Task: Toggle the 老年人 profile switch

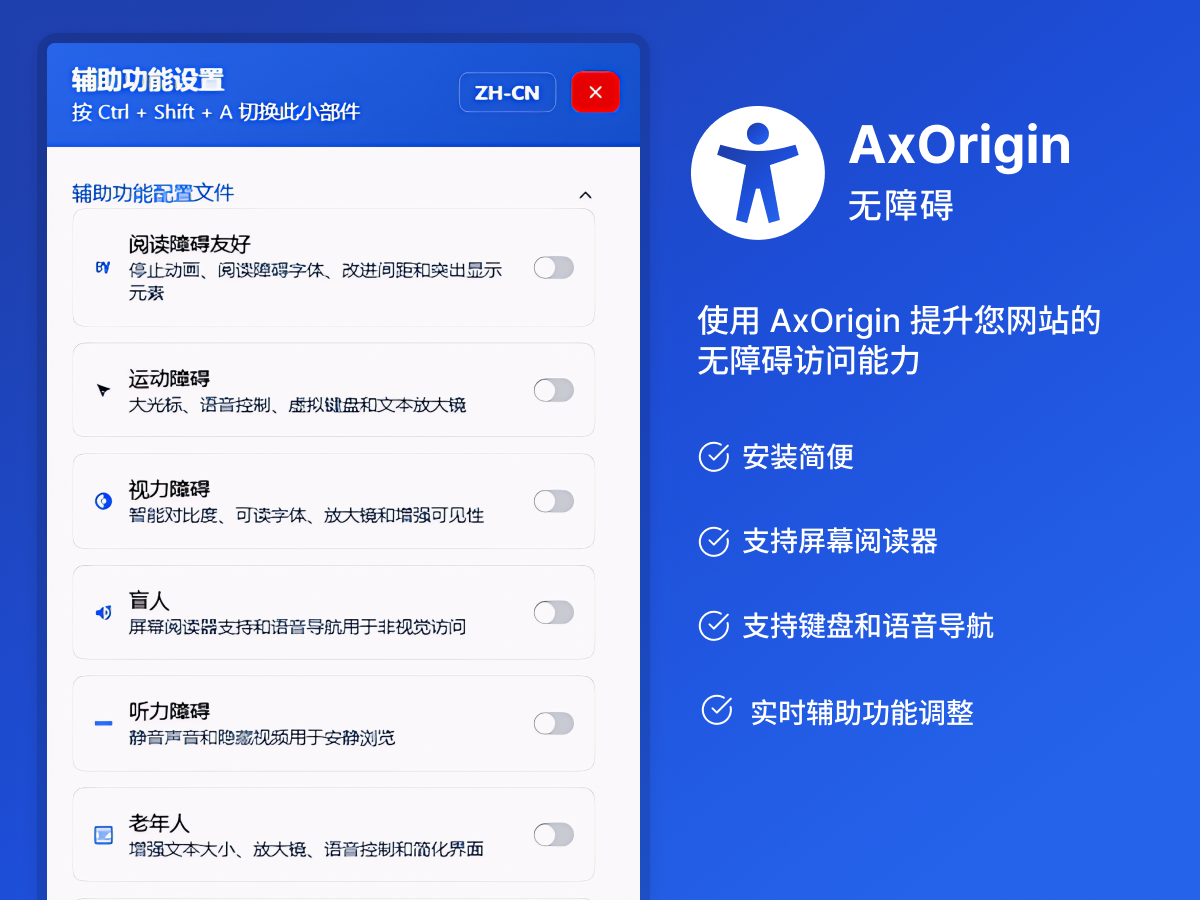Action: pyautogui.click(x=554, y=834)
